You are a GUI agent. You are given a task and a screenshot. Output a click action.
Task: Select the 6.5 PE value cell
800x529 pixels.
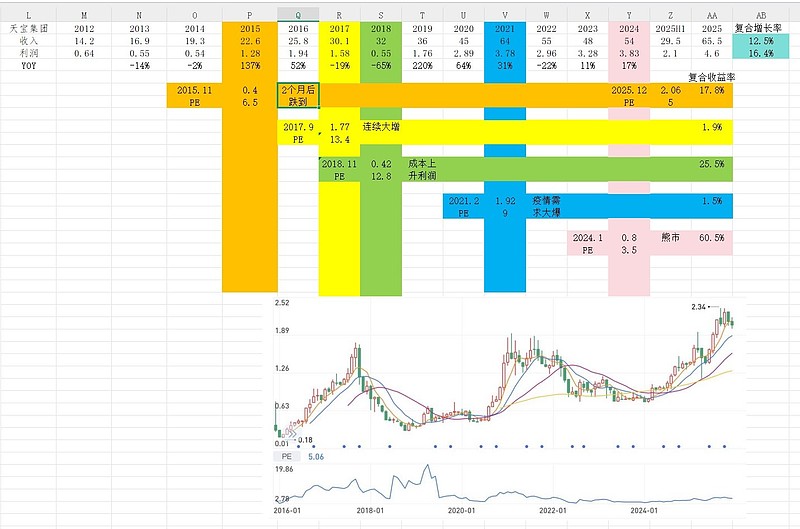point(249,102)
